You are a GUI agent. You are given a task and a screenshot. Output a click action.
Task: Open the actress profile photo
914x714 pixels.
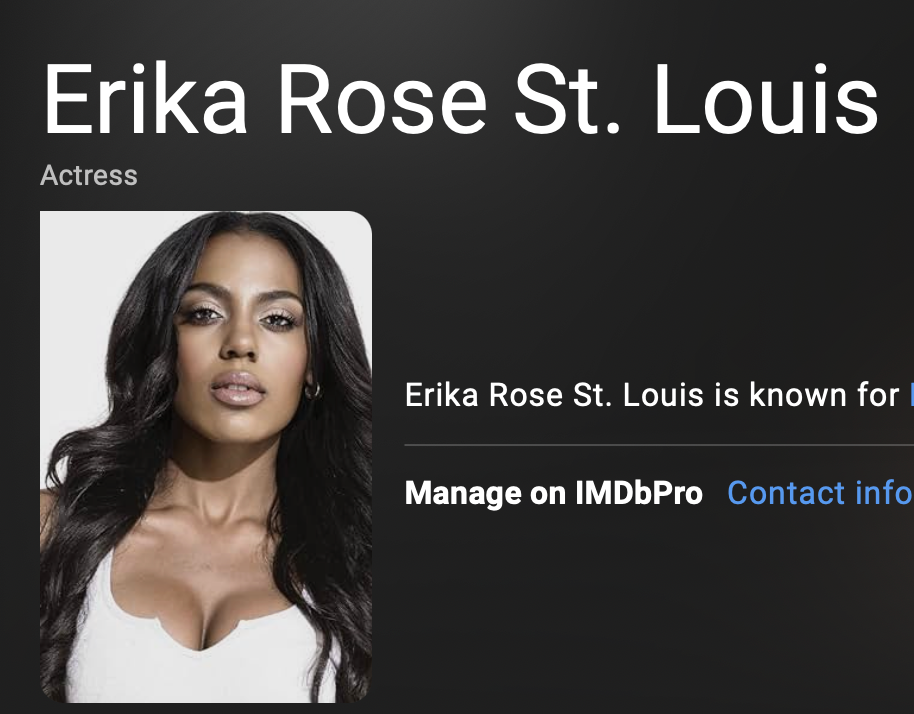pyautogui.click(x=206, y=456)
